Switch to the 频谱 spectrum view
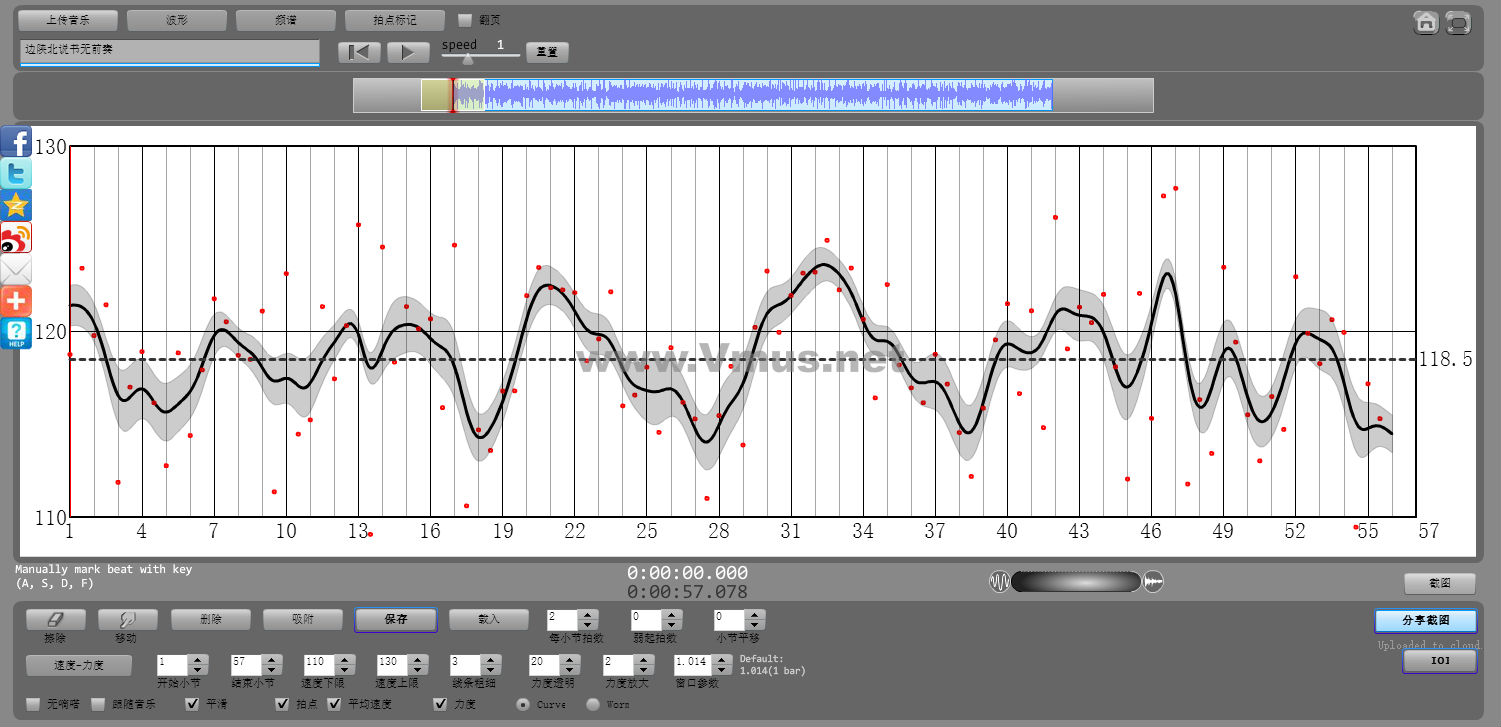1501x727 pixels. pyautogui.click(x=285, y=20)
